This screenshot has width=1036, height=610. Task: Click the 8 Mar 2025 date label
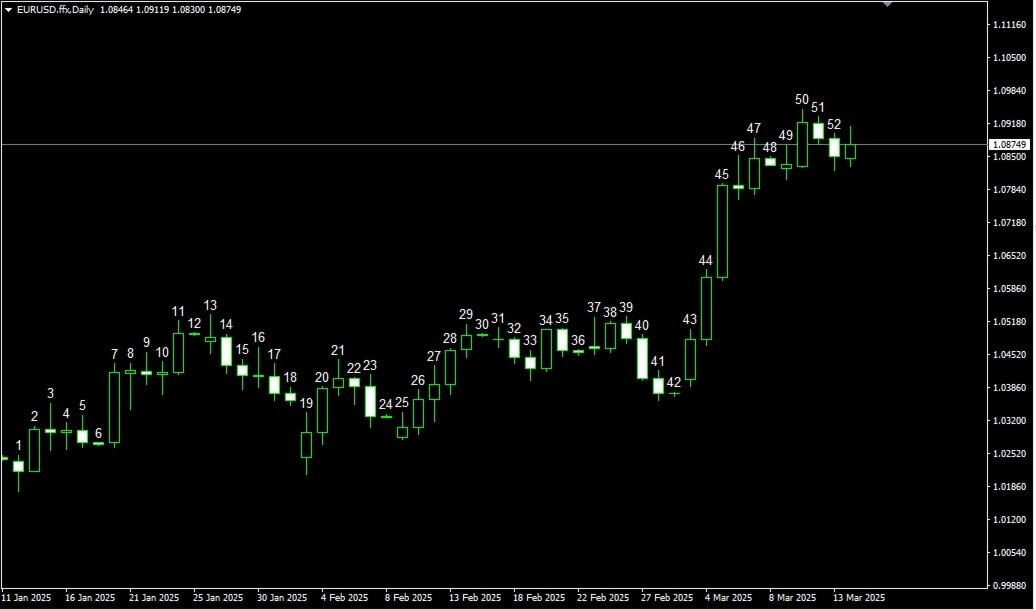(793, 598)
